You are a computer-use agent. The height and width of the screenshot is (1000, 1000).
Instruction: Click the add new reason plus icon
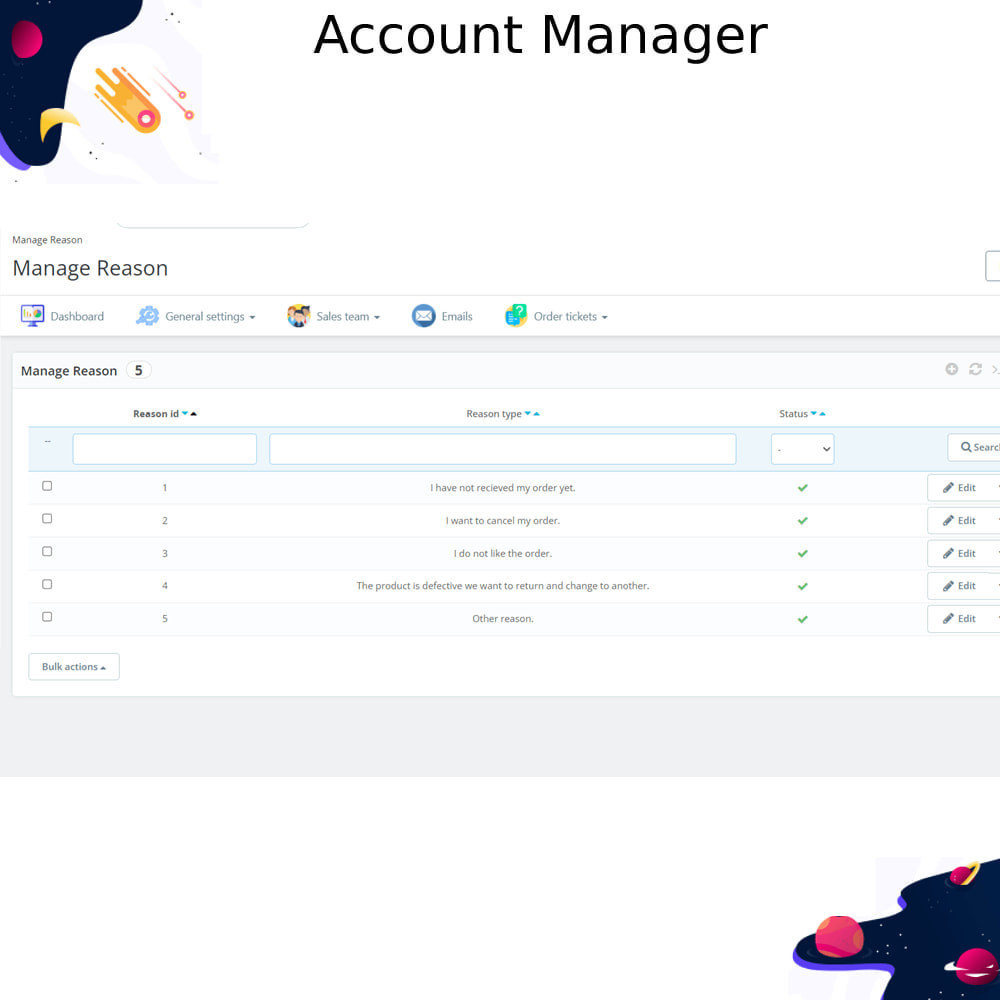click(x=952, y=369)
